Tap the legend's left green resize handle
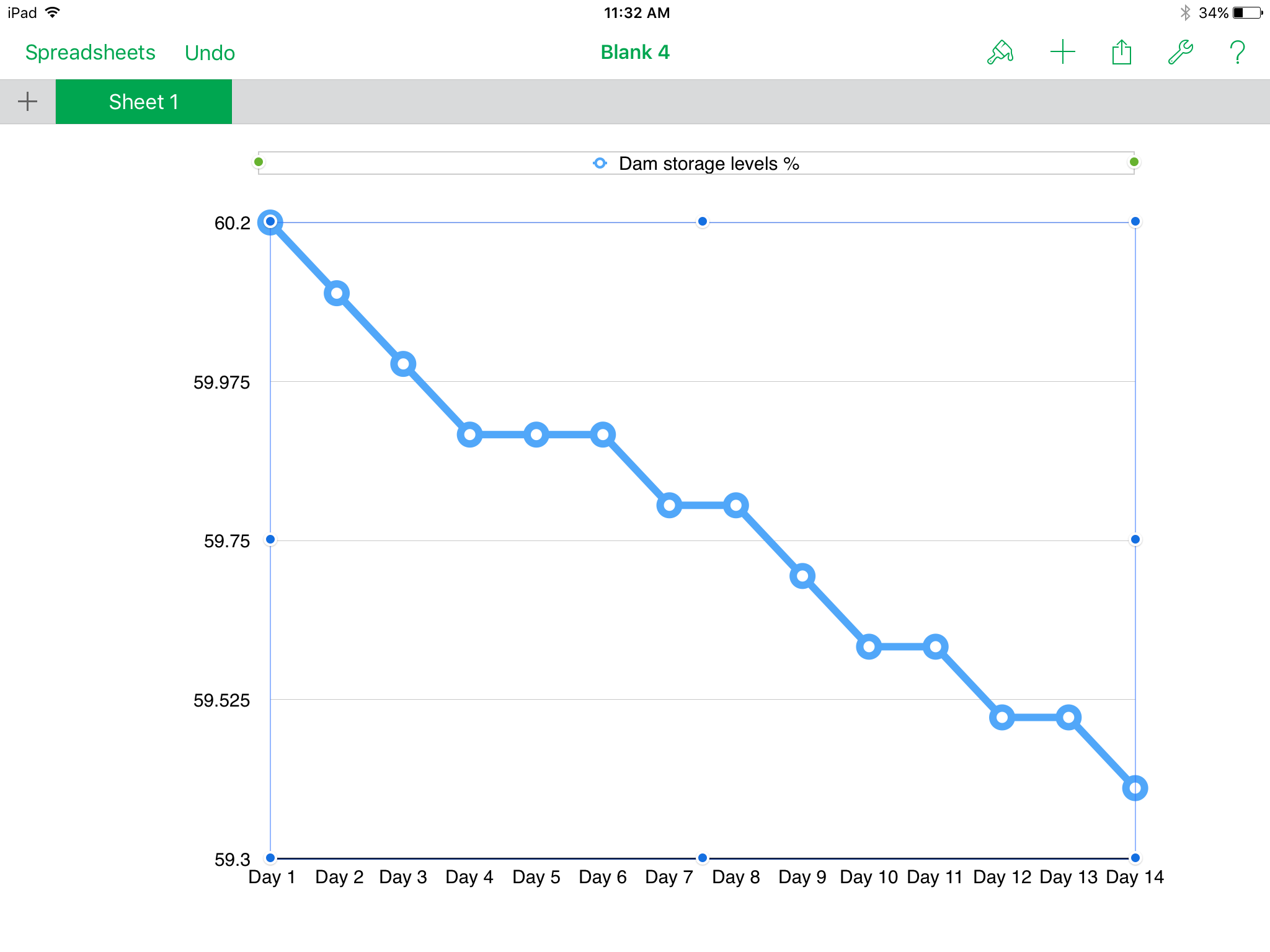Screen dimensions: 1270x952 [259, 162]
